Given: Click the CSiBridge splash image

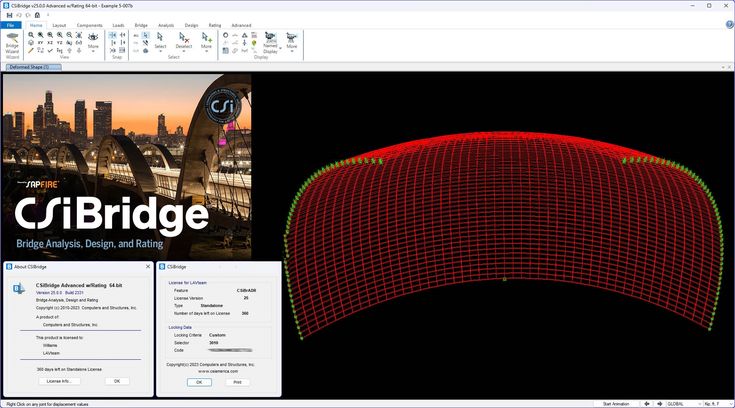Looking at the screenshot, I should point(127,167).
